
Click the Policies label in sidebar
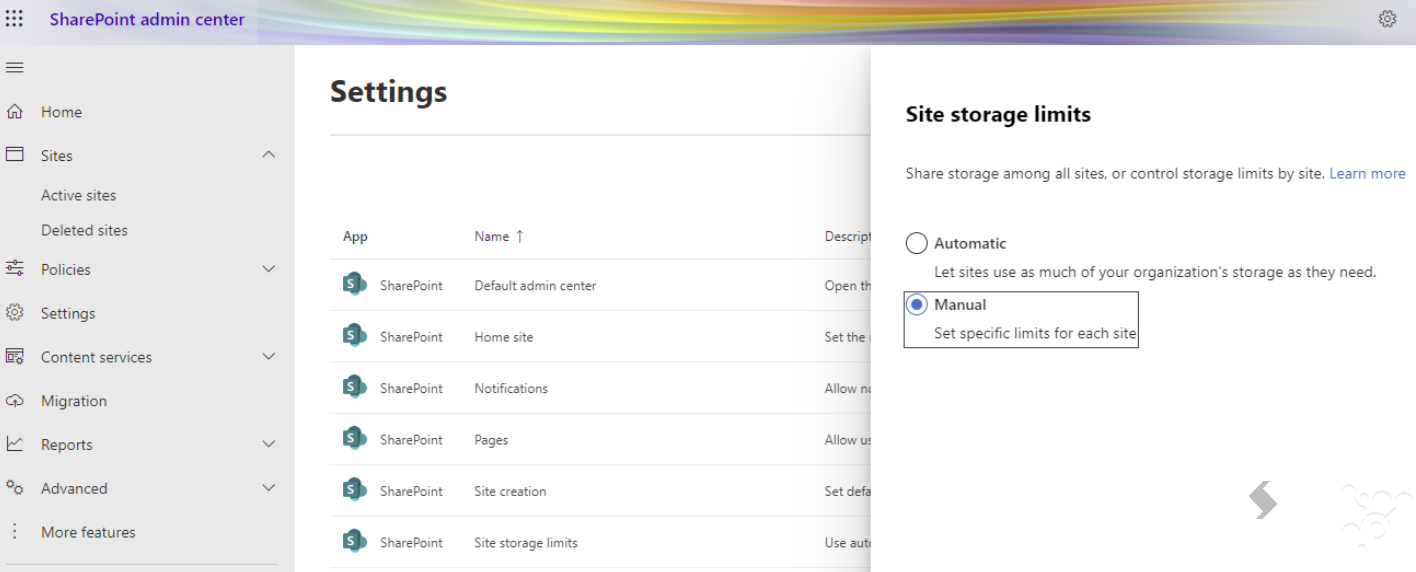point(66,270)
